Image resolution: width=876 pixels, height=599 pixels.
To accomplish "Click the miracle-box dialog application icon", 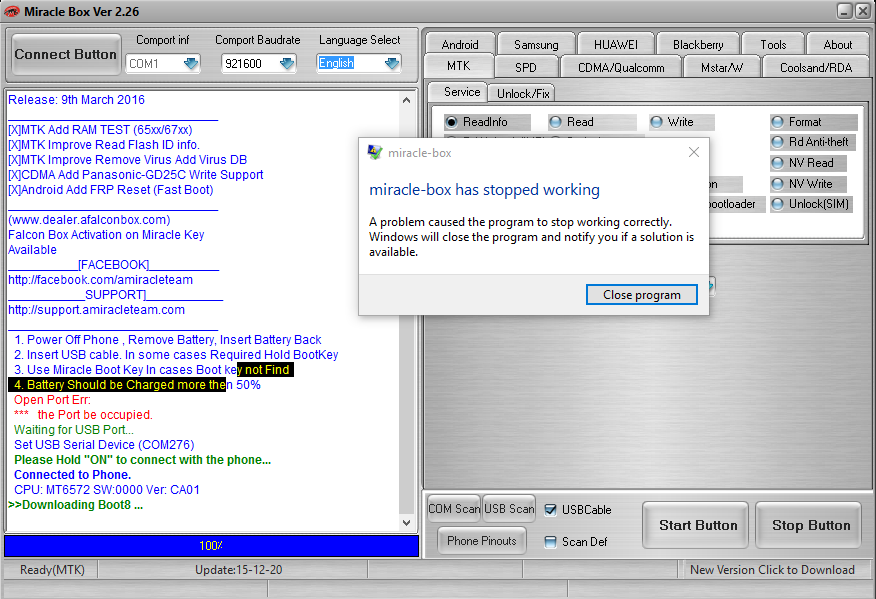I will pyautogui.click(x=375, y=152).
